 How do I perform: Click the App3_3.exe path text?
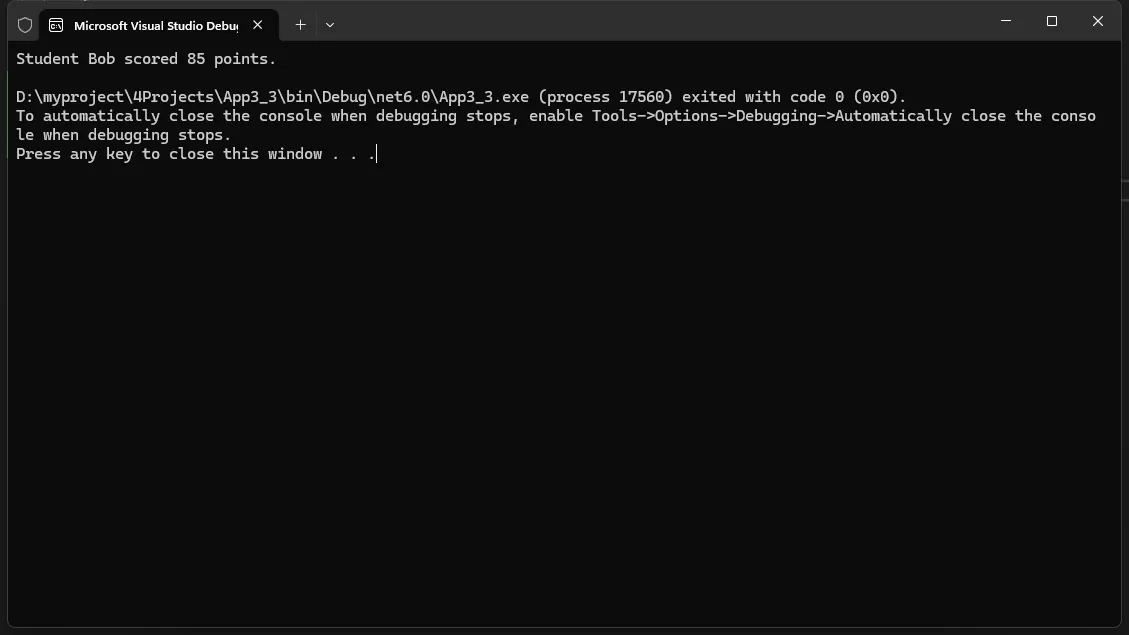[272, 96]
